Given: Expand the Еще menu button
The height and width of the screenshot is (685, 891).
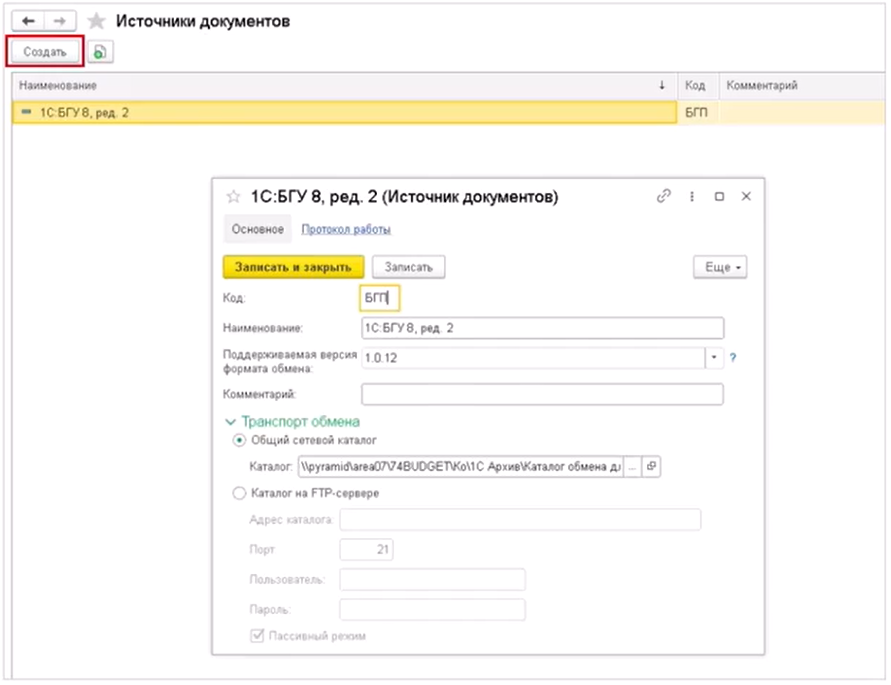Looking at the screenshot, I should click(x=720, y=267).
